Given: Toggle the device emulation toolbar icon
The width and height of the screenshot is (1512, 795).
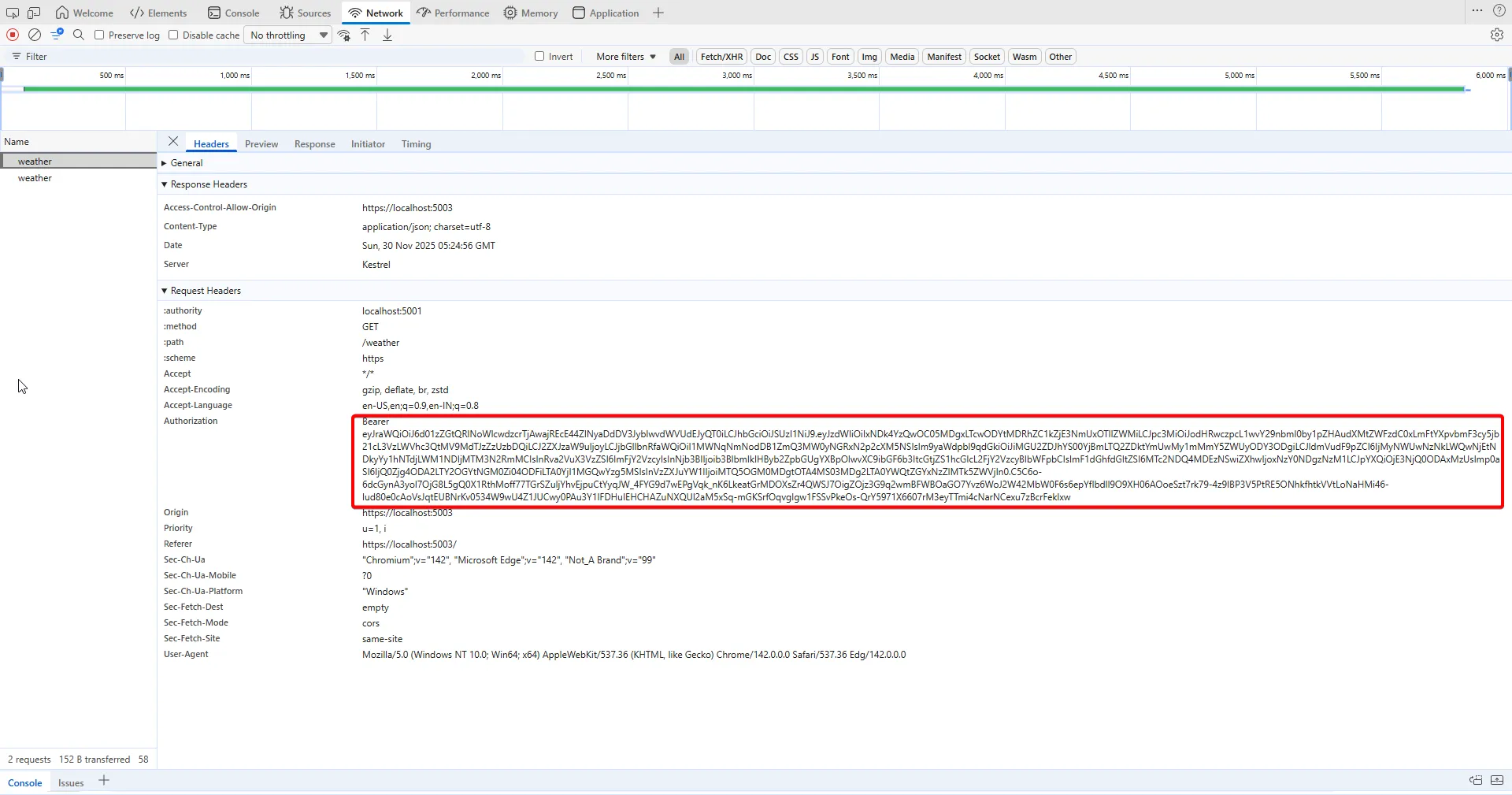Looking at the screenshot, I should [x=34, y=13].
